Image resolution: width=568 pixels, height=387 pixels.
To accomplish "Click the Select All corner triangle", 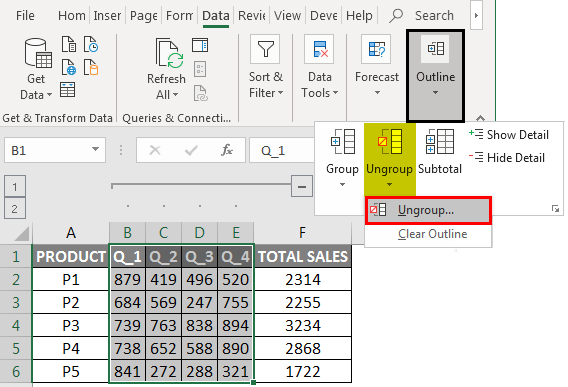I will [x=22, y=234].
